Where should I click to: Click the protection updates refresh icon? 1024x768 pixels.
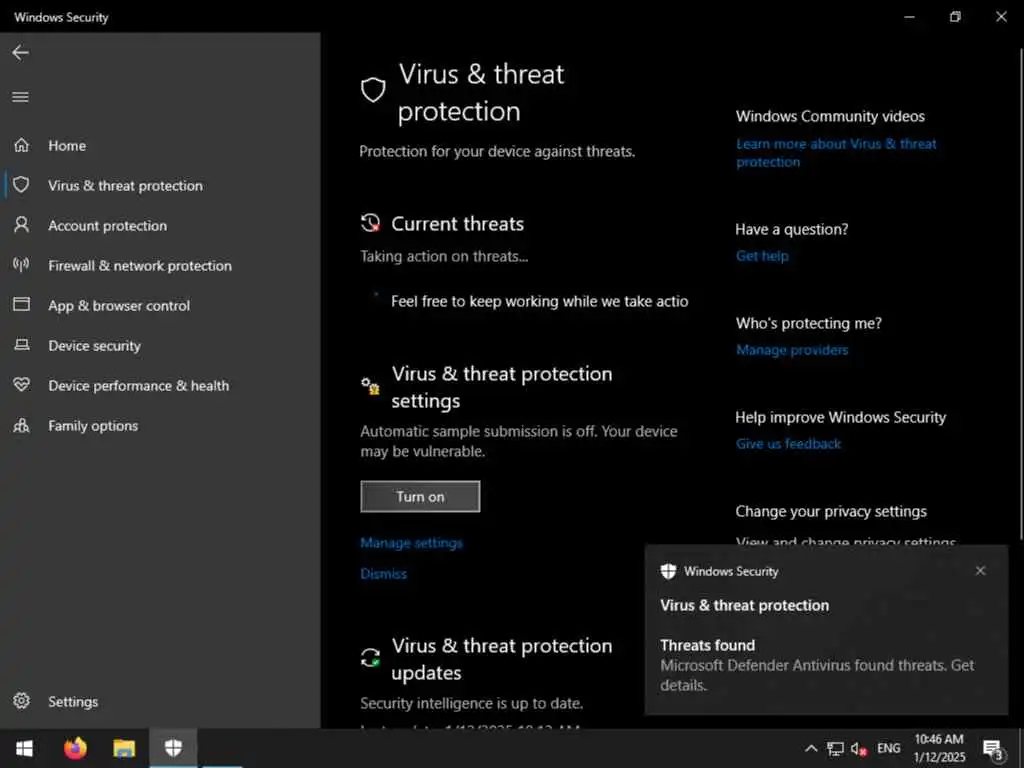coord(370,657)
